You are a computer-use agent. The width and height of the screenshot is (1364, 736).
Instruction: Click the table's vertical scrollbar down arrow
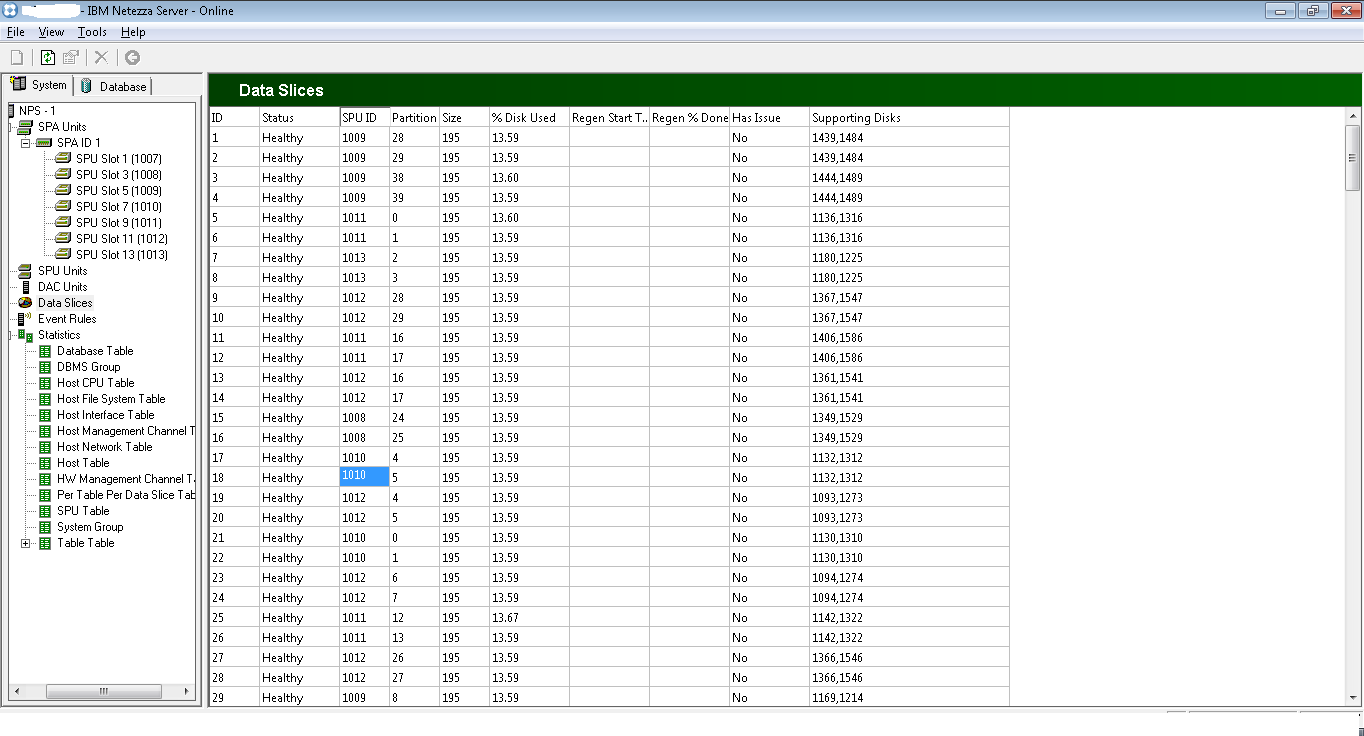click(x=1353, y=697)
